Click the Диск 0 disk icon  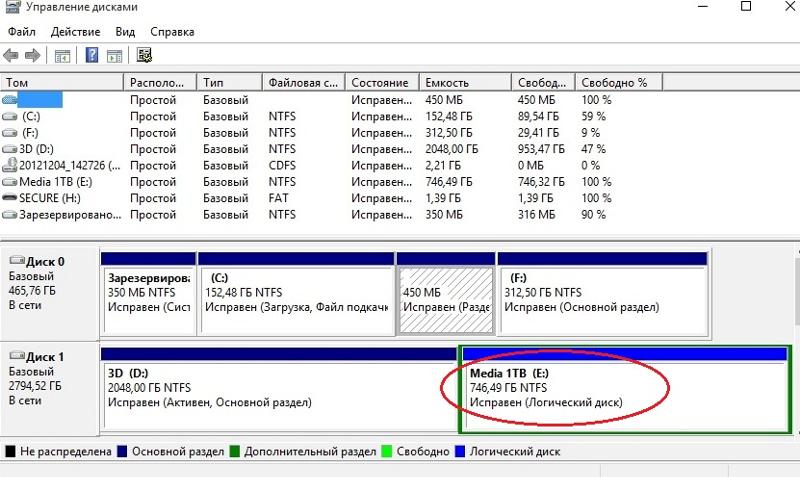[x=17, y=260]
